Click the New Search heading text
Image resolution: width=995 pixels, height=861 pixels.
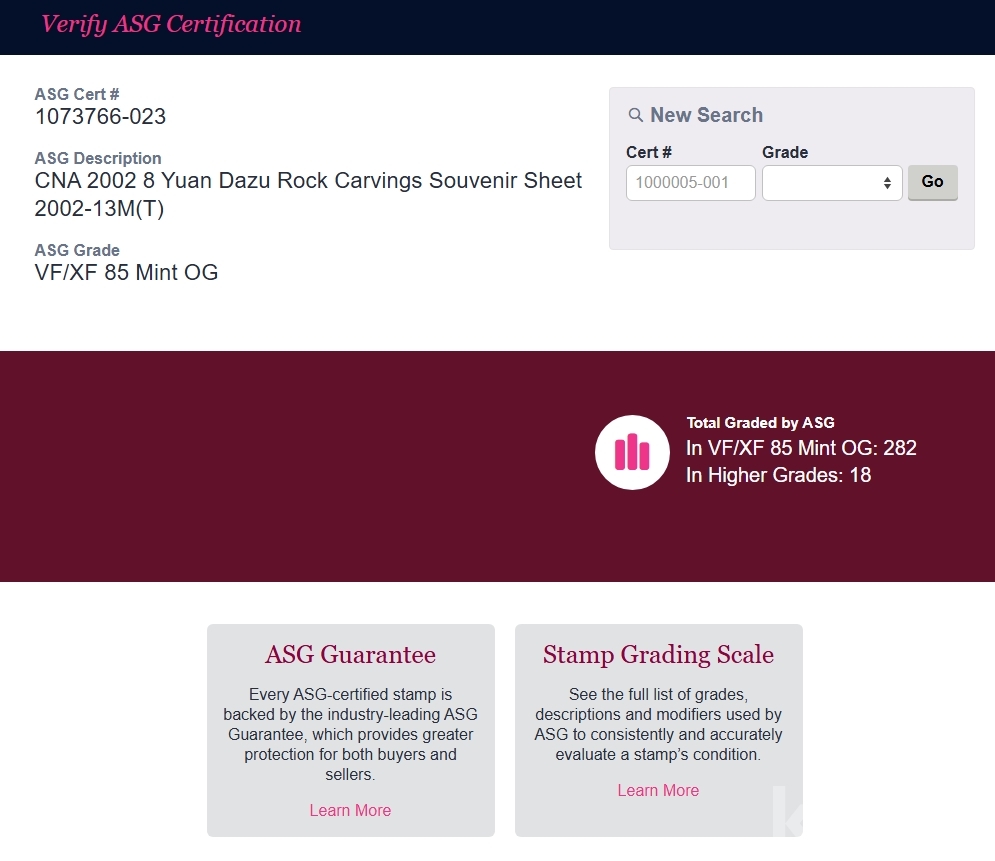[706, 115]
